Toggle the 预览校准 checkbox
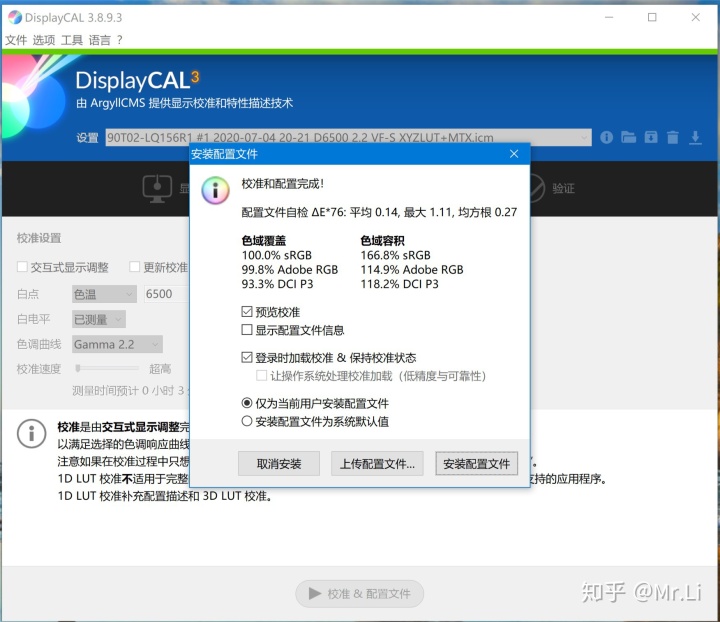 tap(247, 312)
